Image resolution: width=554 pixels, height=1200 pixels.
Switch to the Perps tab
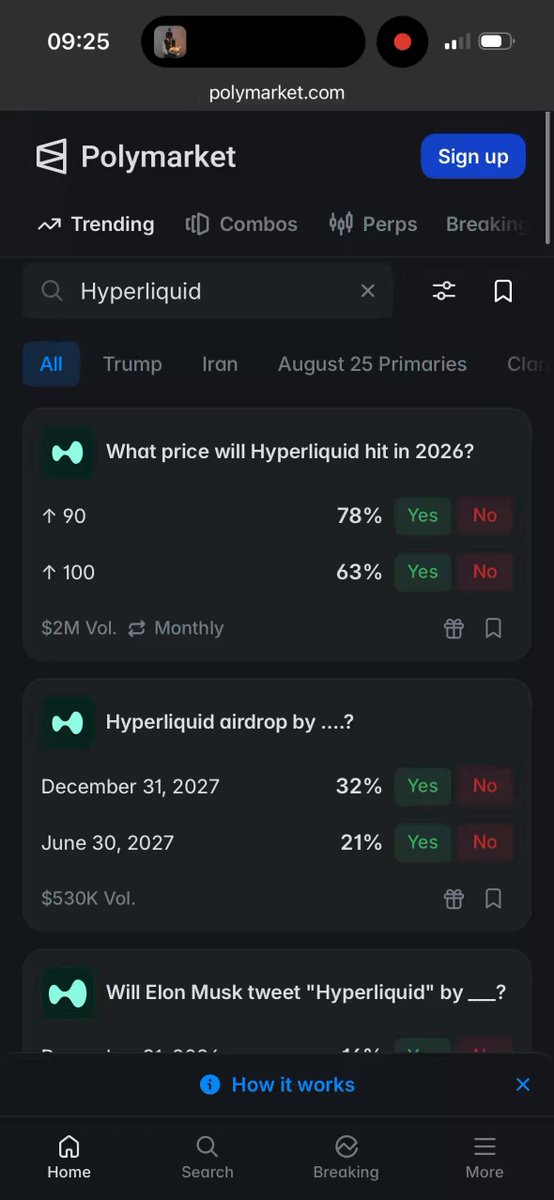(x=373, y=224)
